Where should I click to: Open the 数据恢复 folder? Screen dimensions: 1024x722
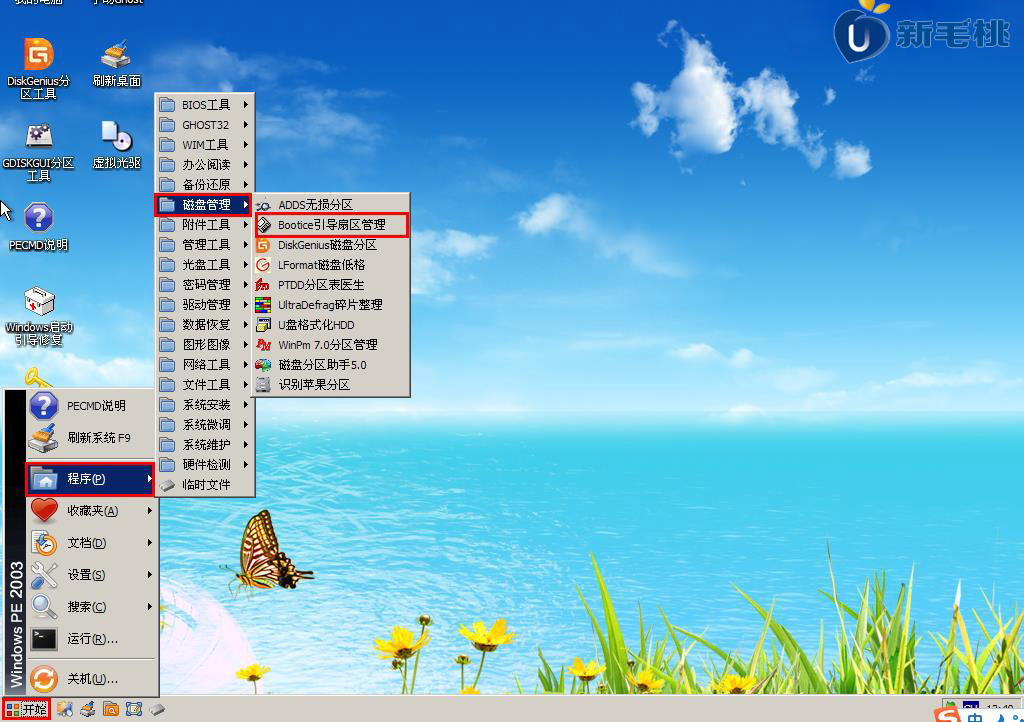204,324
